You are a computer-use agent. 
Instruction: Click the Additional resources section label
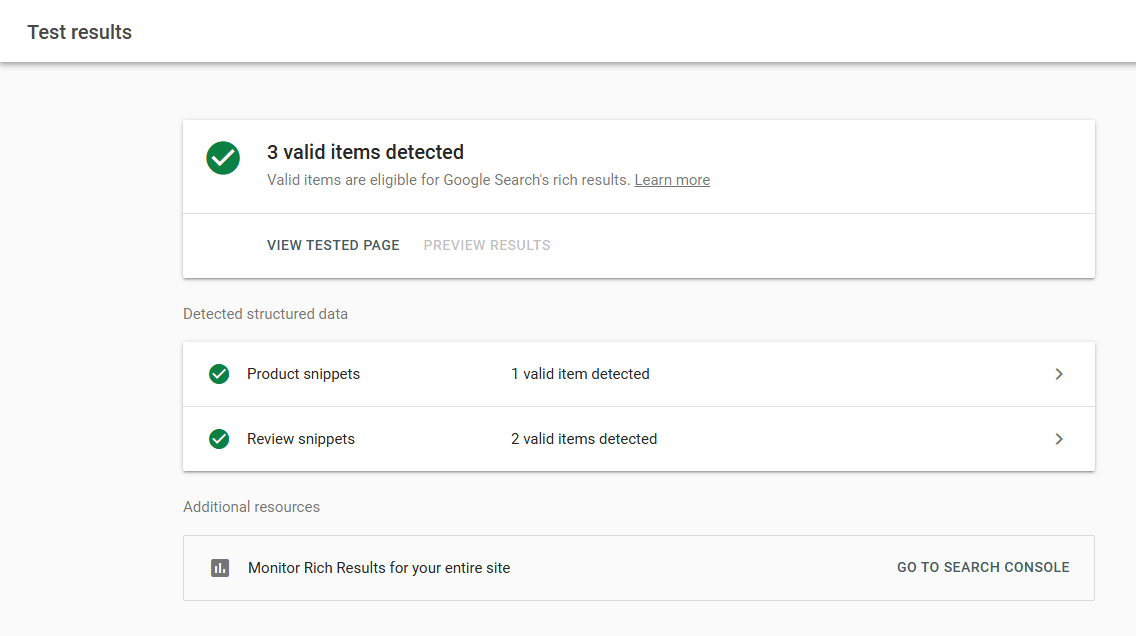pos(251,507)
